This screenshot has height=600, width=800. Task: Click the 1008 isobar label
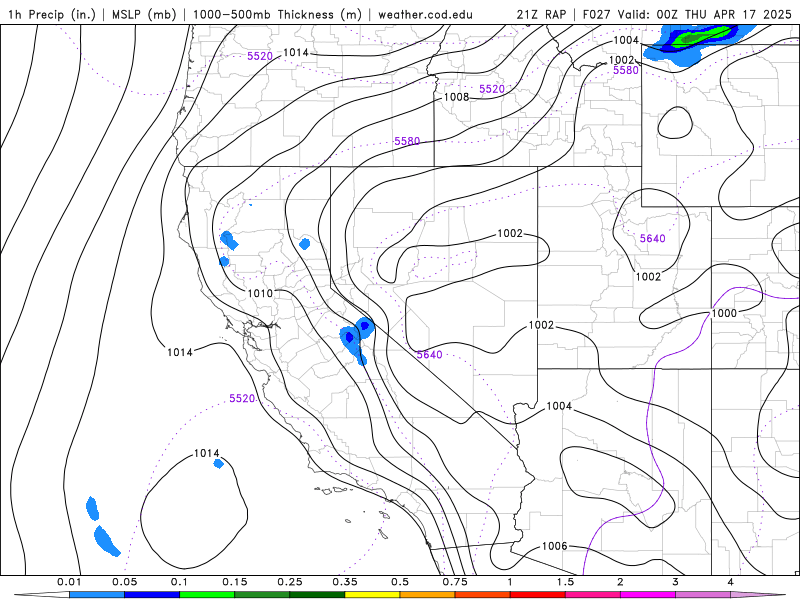click(457, 97)
